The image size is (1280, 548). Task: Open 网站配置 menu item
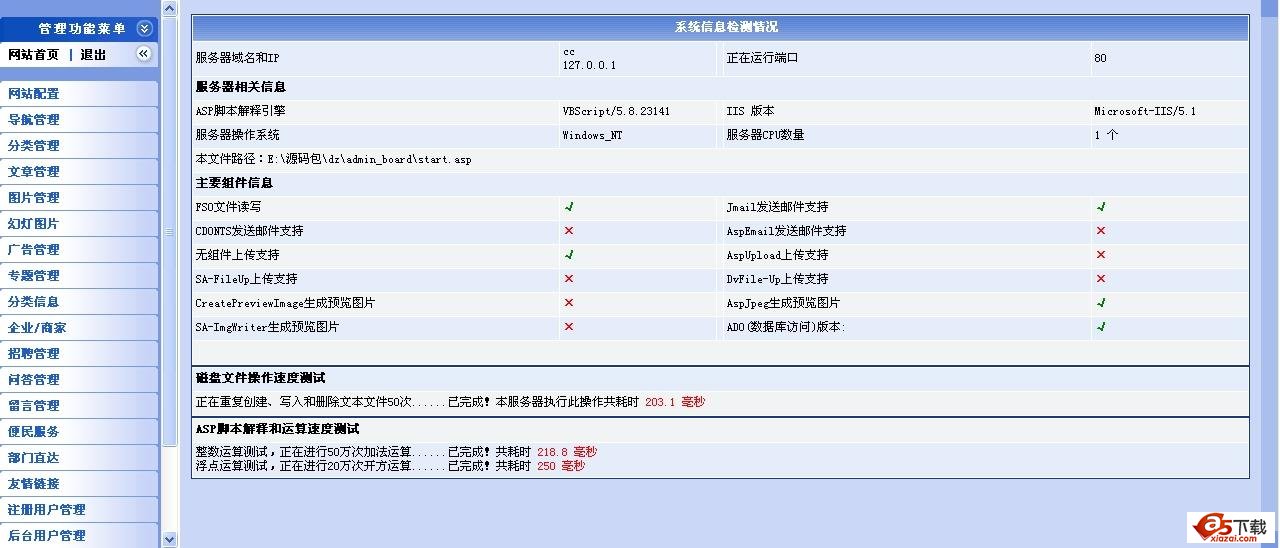(x=79, y=93)
